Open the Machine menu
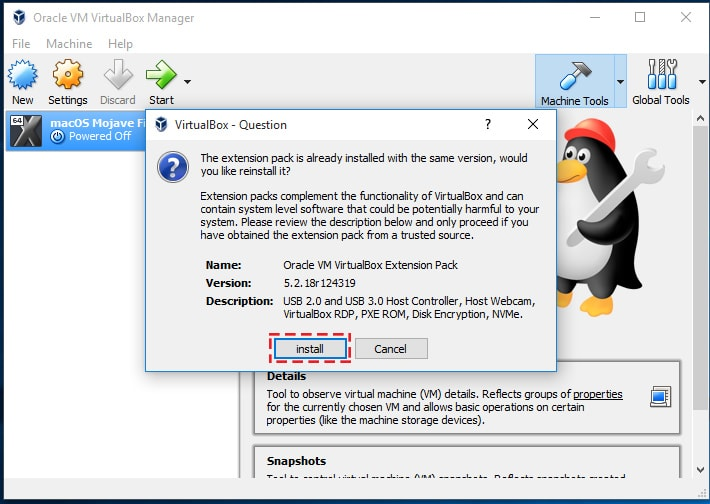Viewport: 710px width, 504px height. (x=69, y=44)
